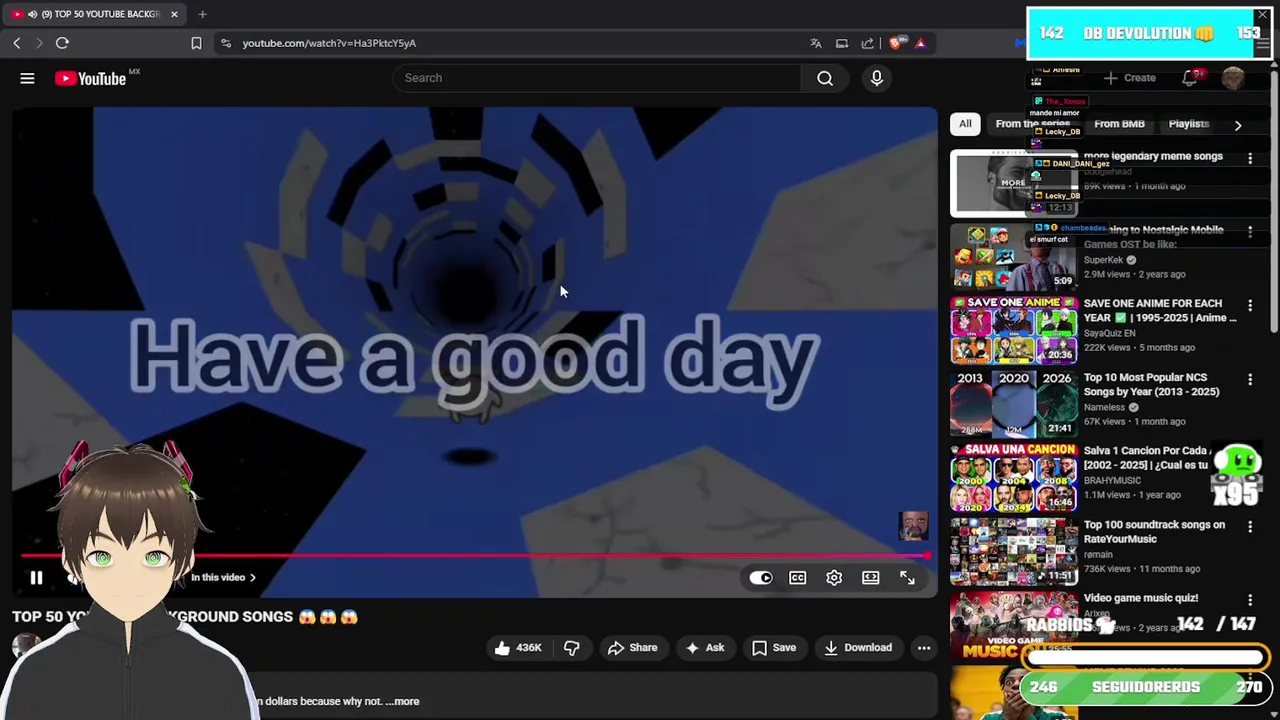Like the video showing 436K likes
Screen dimensions: 1280x720
[518, 648]
